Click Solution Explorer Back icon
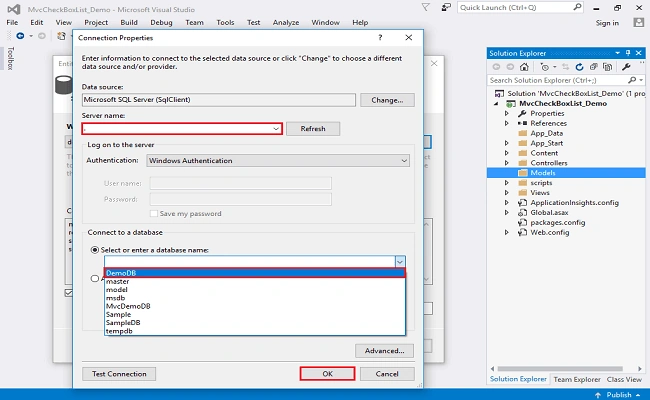Screen dimensions: 650x400 (x=496, y=67)
